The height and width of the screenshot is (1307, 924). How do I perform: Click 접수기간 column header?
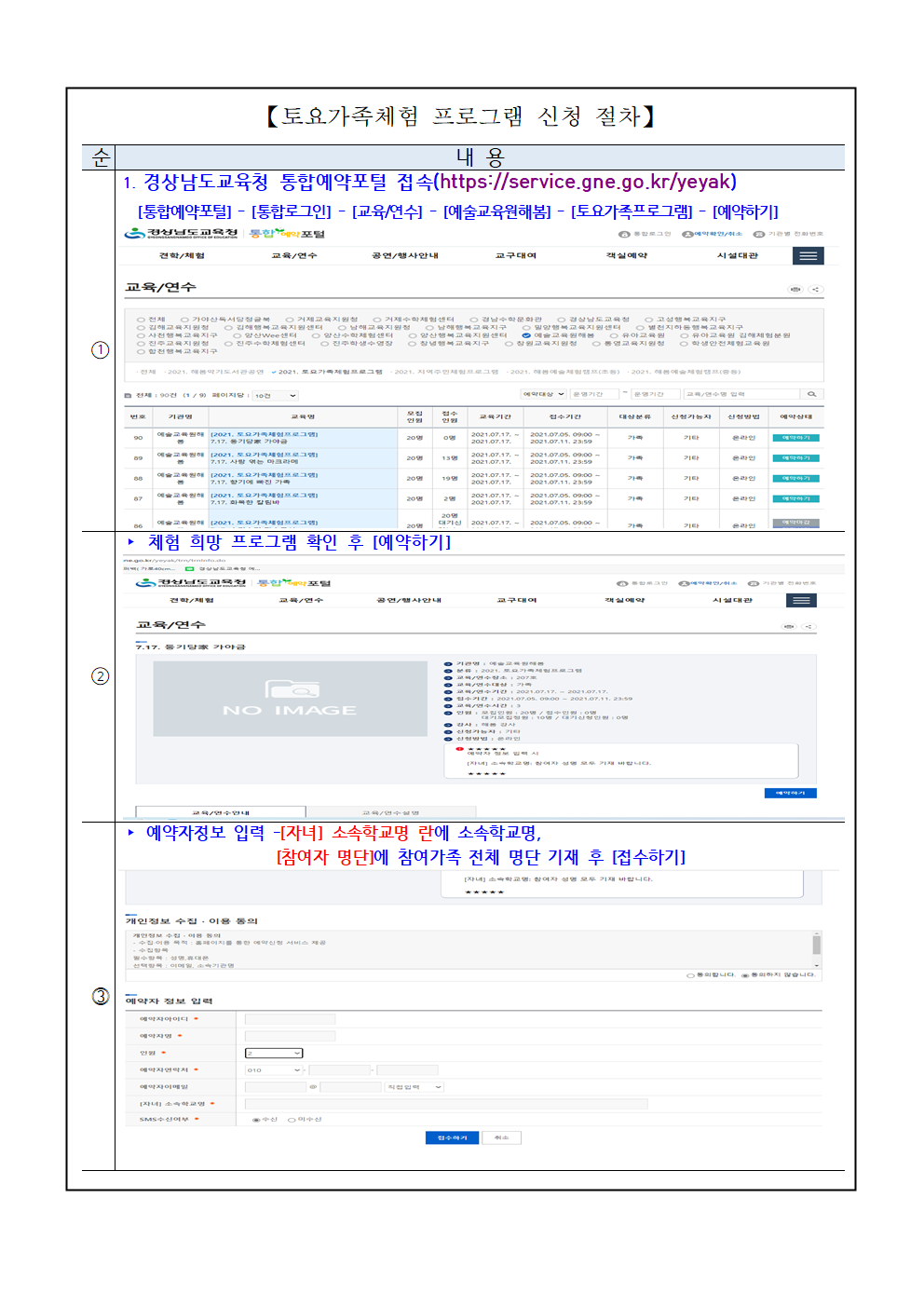[x=565, y=417]
